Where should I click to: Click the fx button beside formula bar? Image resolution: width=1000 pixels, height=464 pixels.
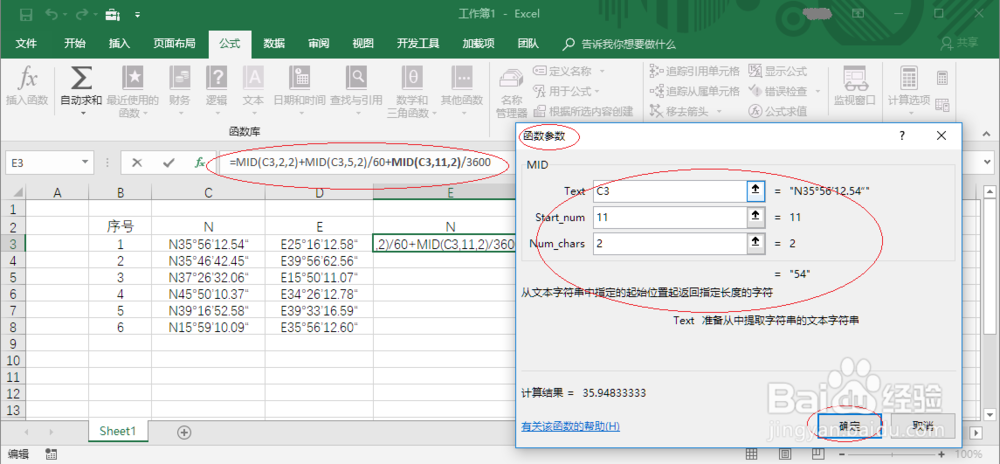[200, 163]
